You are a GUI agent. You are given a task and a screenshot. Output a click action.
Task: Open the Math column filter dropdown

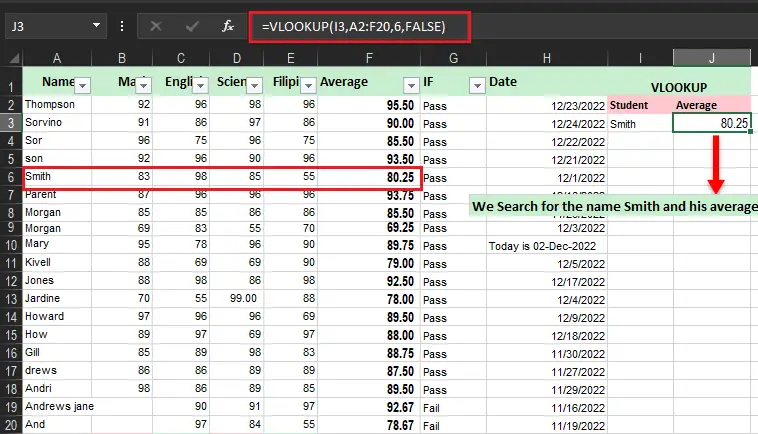[x=144, y=86]
